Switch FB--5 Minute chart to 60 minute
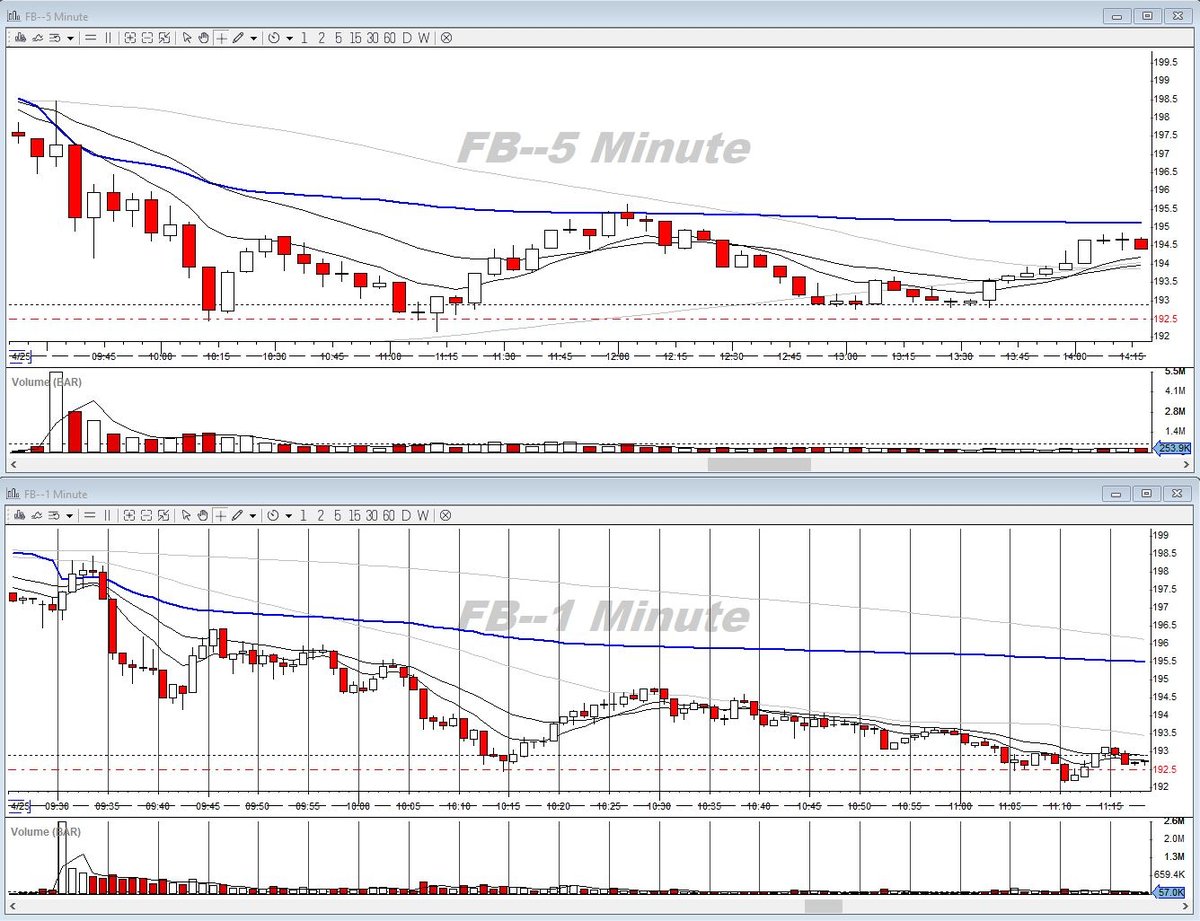 390,38
